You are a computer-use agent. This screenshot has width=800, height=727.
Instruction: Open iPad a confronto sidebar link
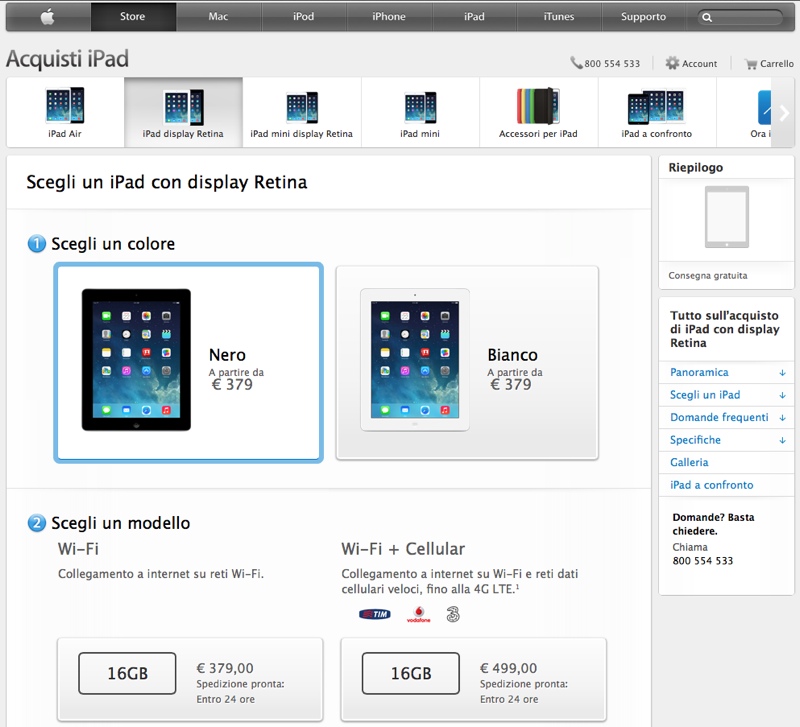point(711,485)
